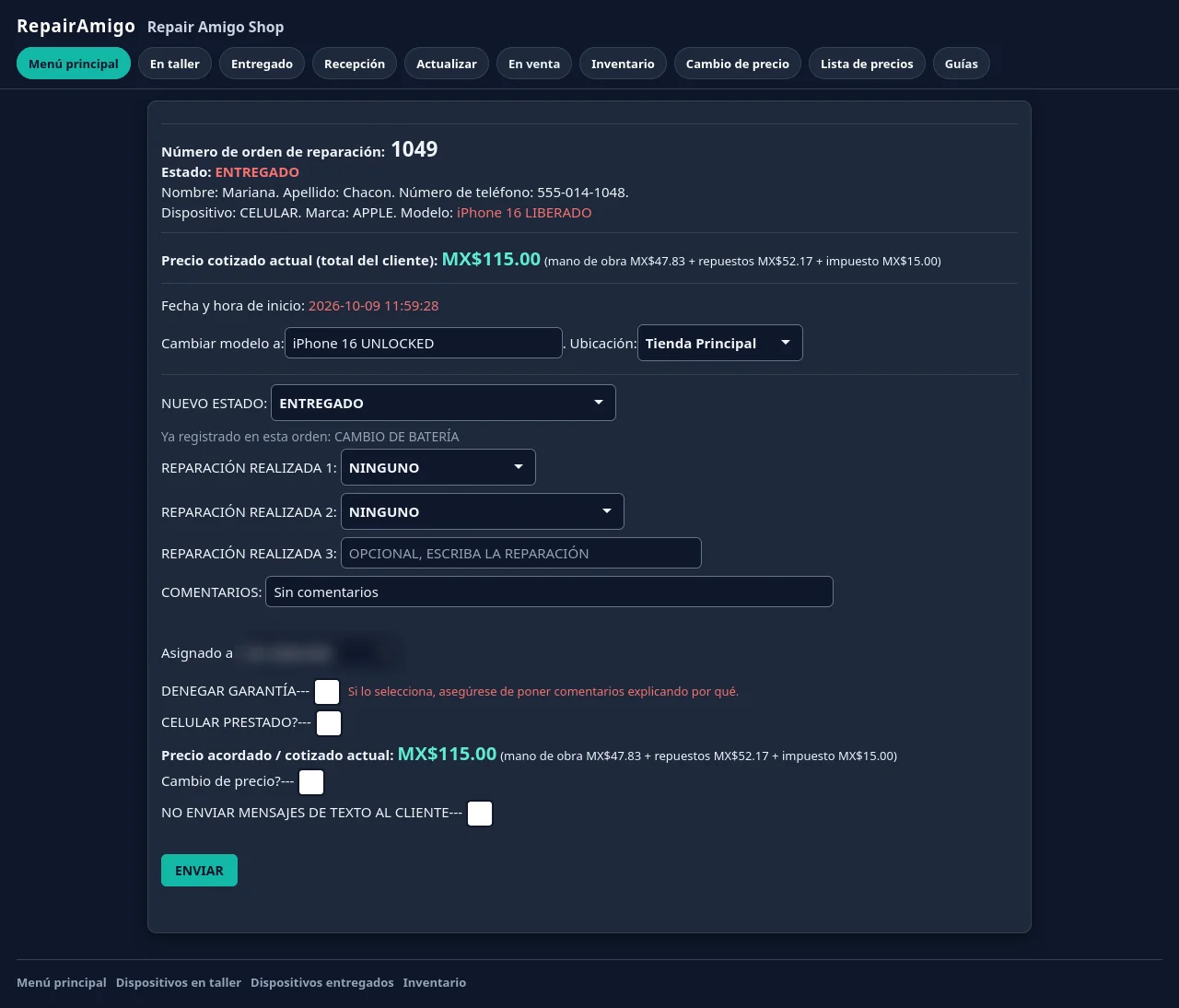Screen dimensions: 1179x1008
Task: Click the start date 2026-10-09 11:59:28
Action: (x=374, y=306)
